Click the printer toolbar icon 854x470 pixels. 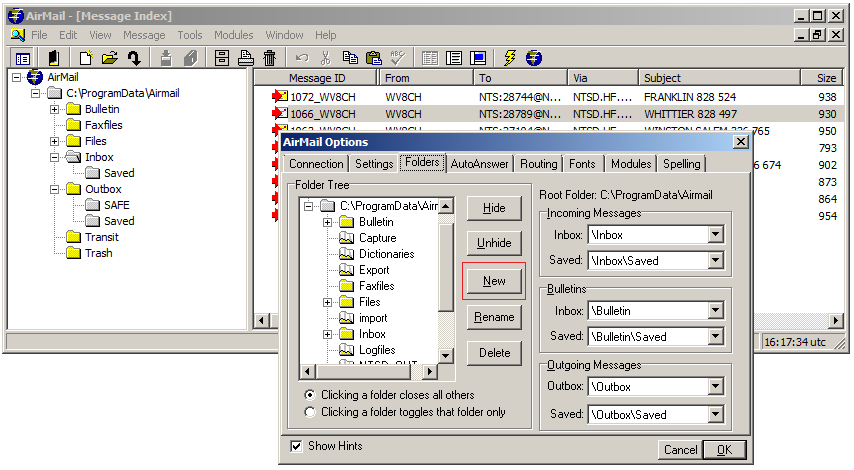[246, 58]
